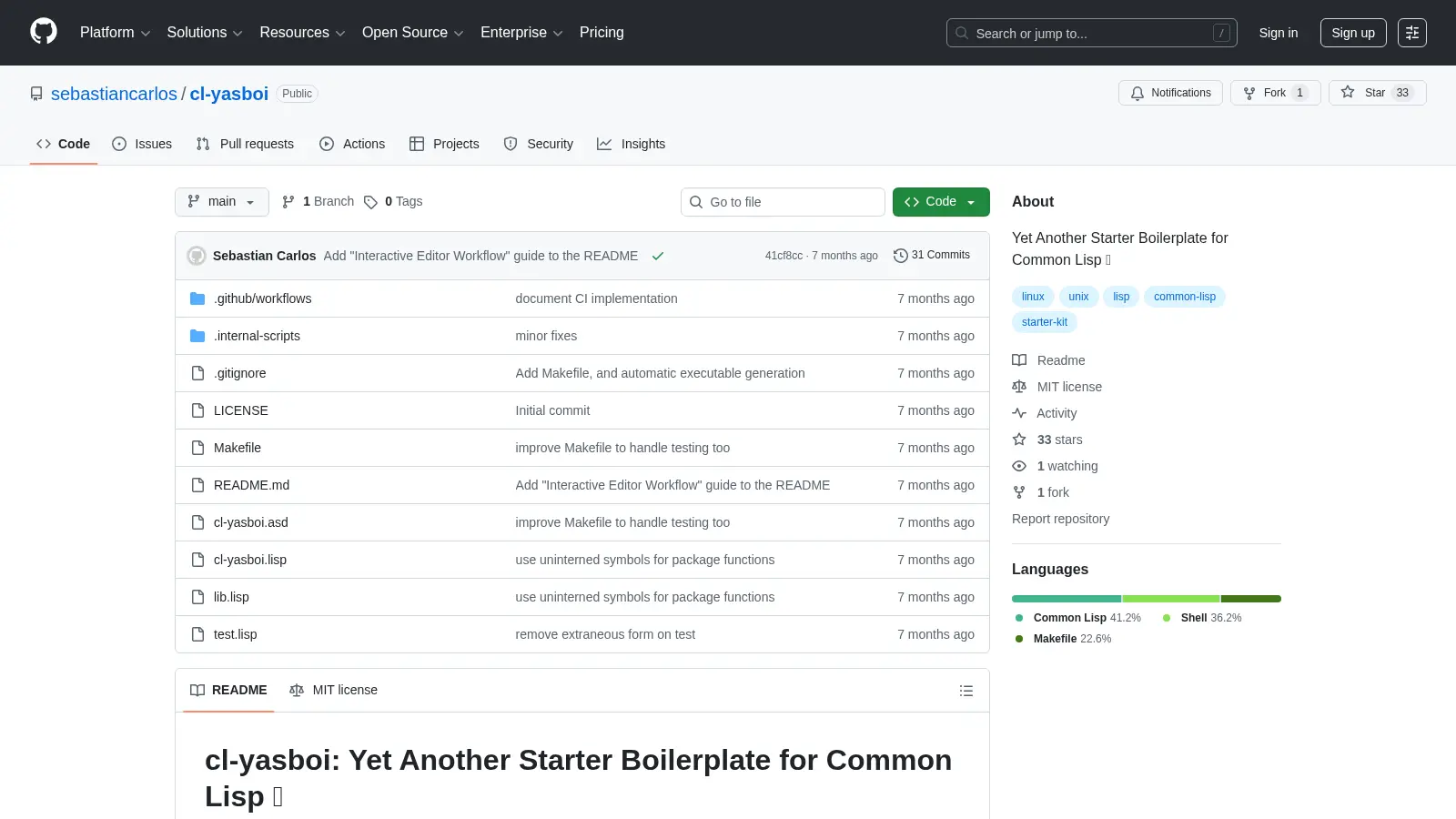The image size is (1456, 819).
Task: Click the Sign up button
Action: pyautogui.click(x=1353, y=33)
